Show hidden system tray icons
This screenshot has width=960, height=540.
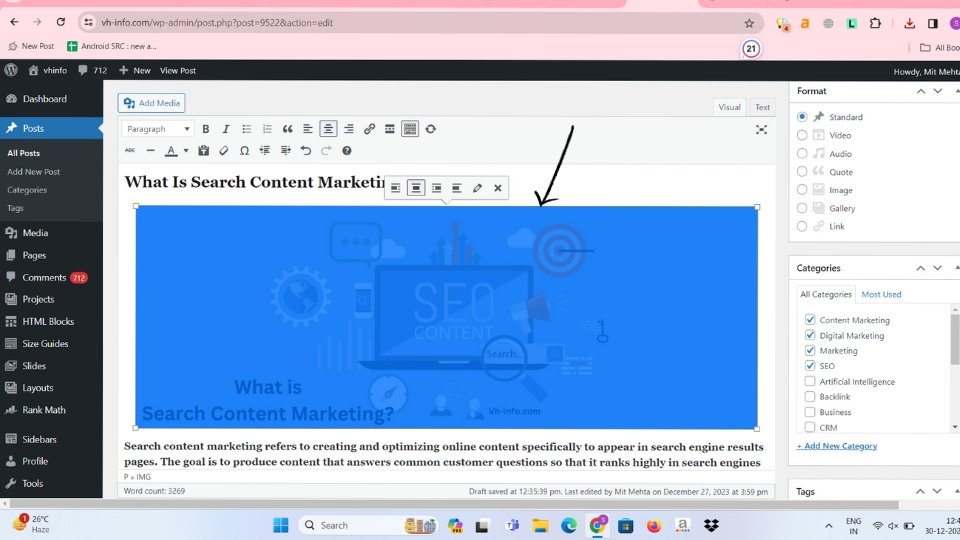(x=828, y=525)
